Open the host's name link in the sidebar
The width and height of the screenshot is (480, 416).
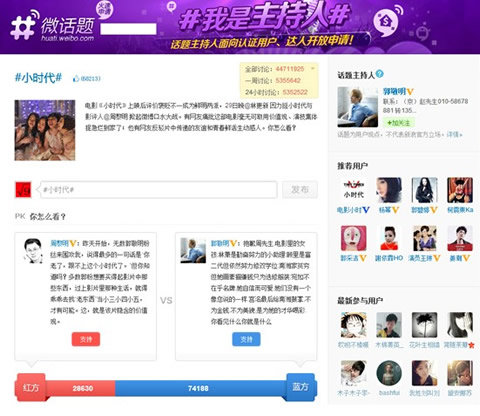point(394,92)
